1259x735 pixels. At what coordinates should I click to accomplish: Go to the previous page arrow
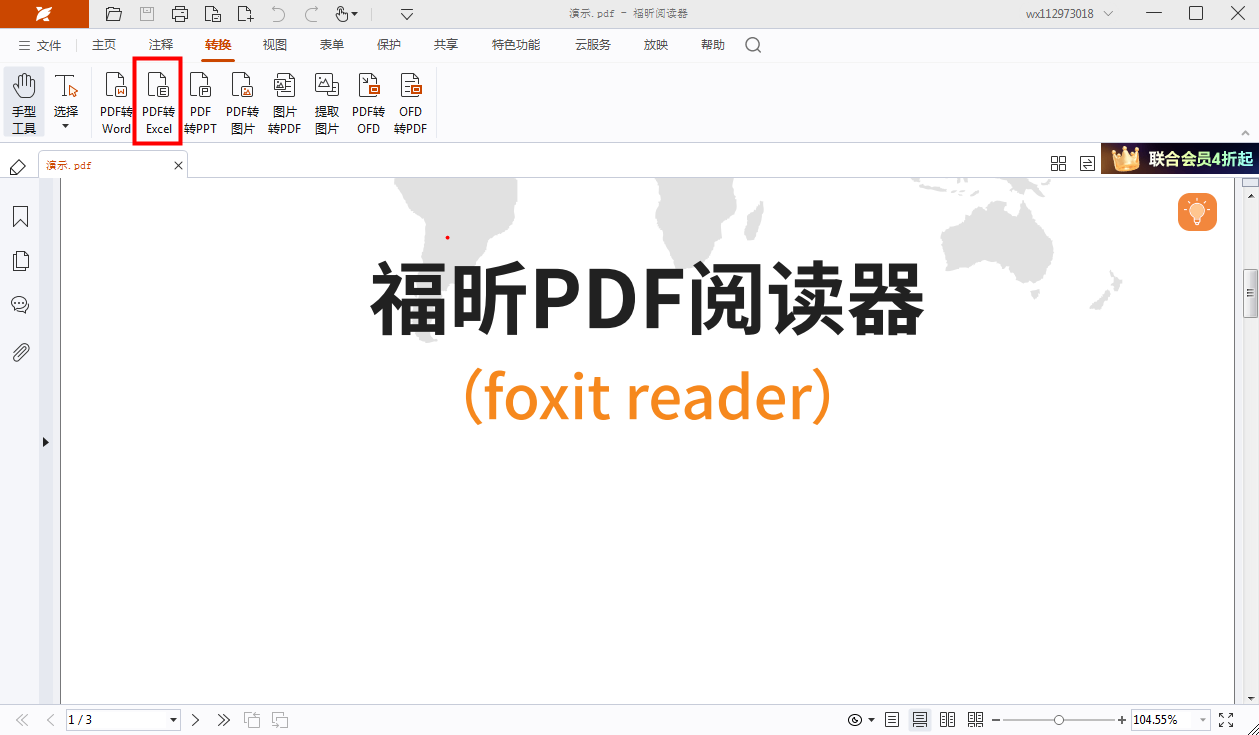50,720
